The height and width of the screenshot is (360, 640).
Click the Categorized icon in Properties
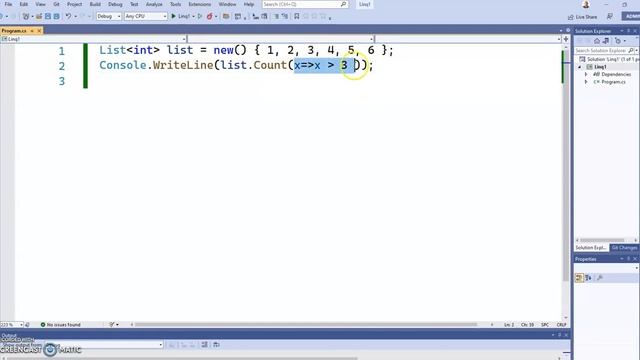579,278
